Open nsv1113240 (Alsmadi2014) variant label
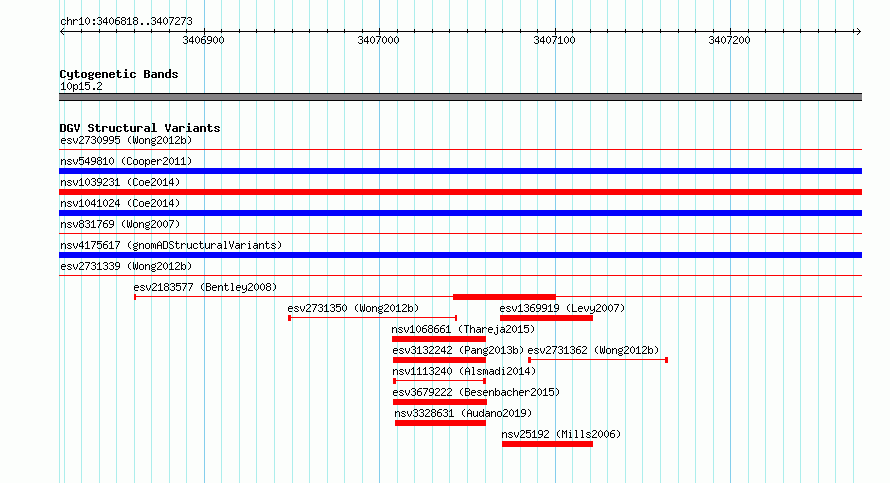The height and width of the screenshot is (483, 890). coord(464,371)
